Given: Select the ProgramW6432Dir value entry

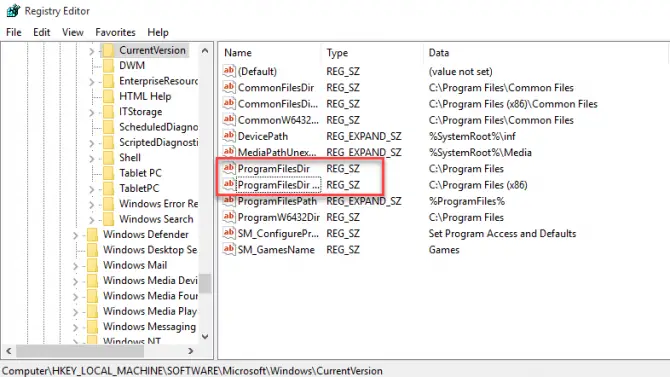Looking at the screenshot, I should pyautogui.click(x=279, y=217).
